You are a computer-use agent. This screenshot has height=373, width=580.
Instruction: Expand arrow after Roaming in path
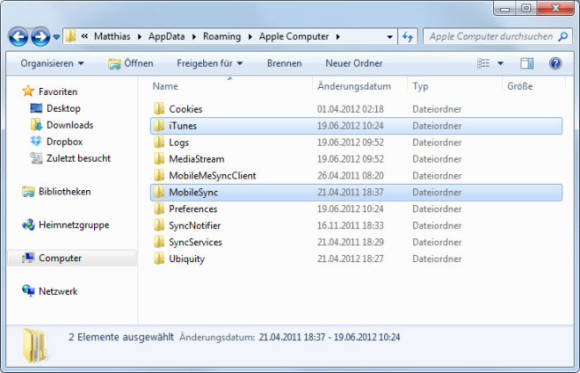tap(250, 37)
